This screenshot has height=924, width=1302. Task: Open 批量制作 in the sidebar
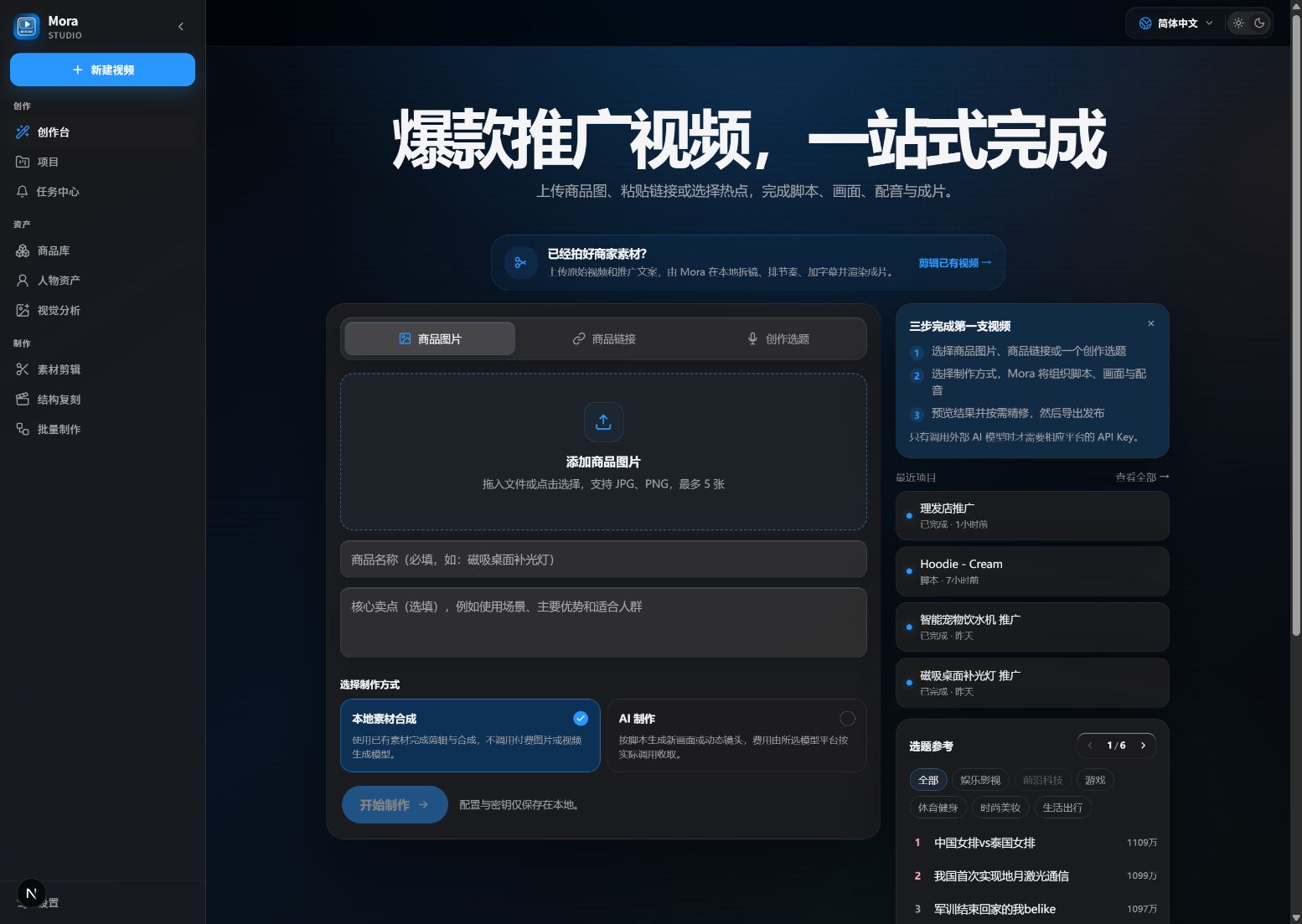click(x=102, y=429)
